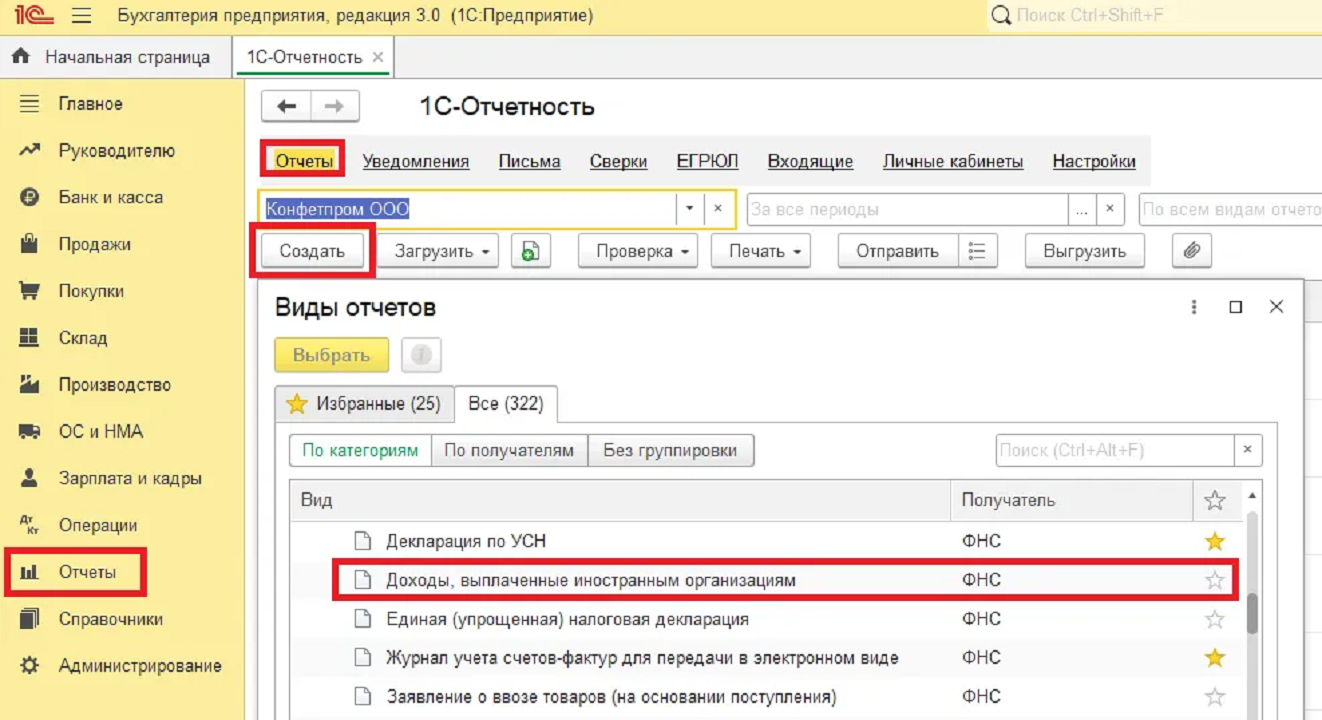The width and height of the screenshot is (1322, 720).
Task: Switch grouping to Без группировки
Action: coord(670,450)
